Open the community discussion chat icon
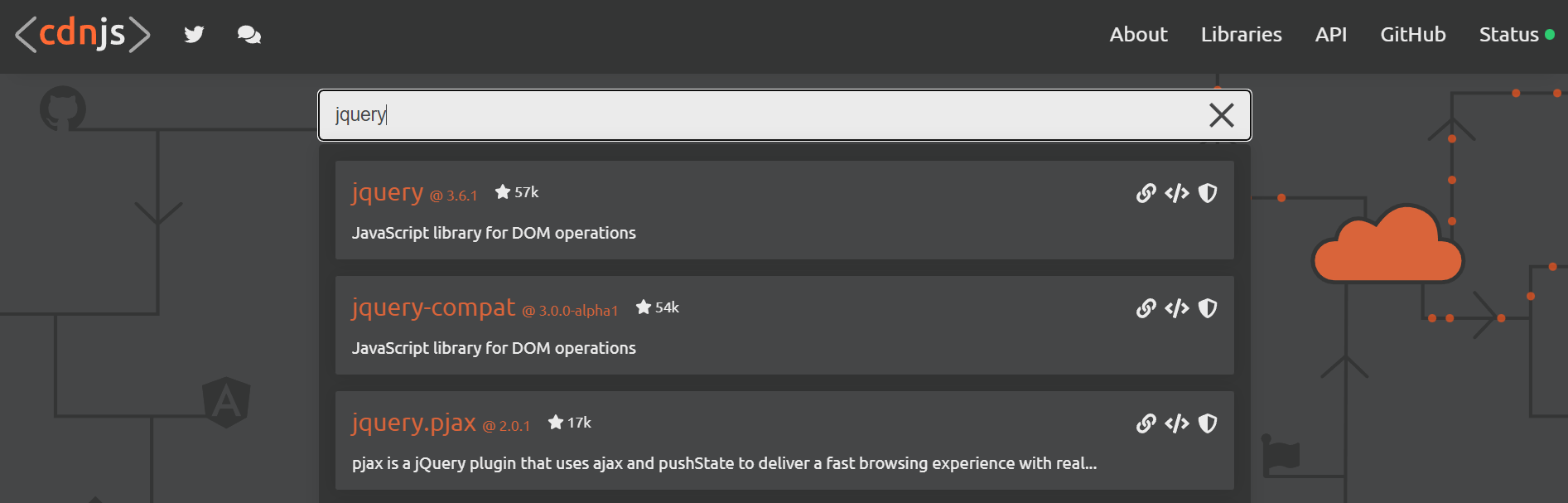Viewport: 1568px width, 503px height. tap(248, 34)
